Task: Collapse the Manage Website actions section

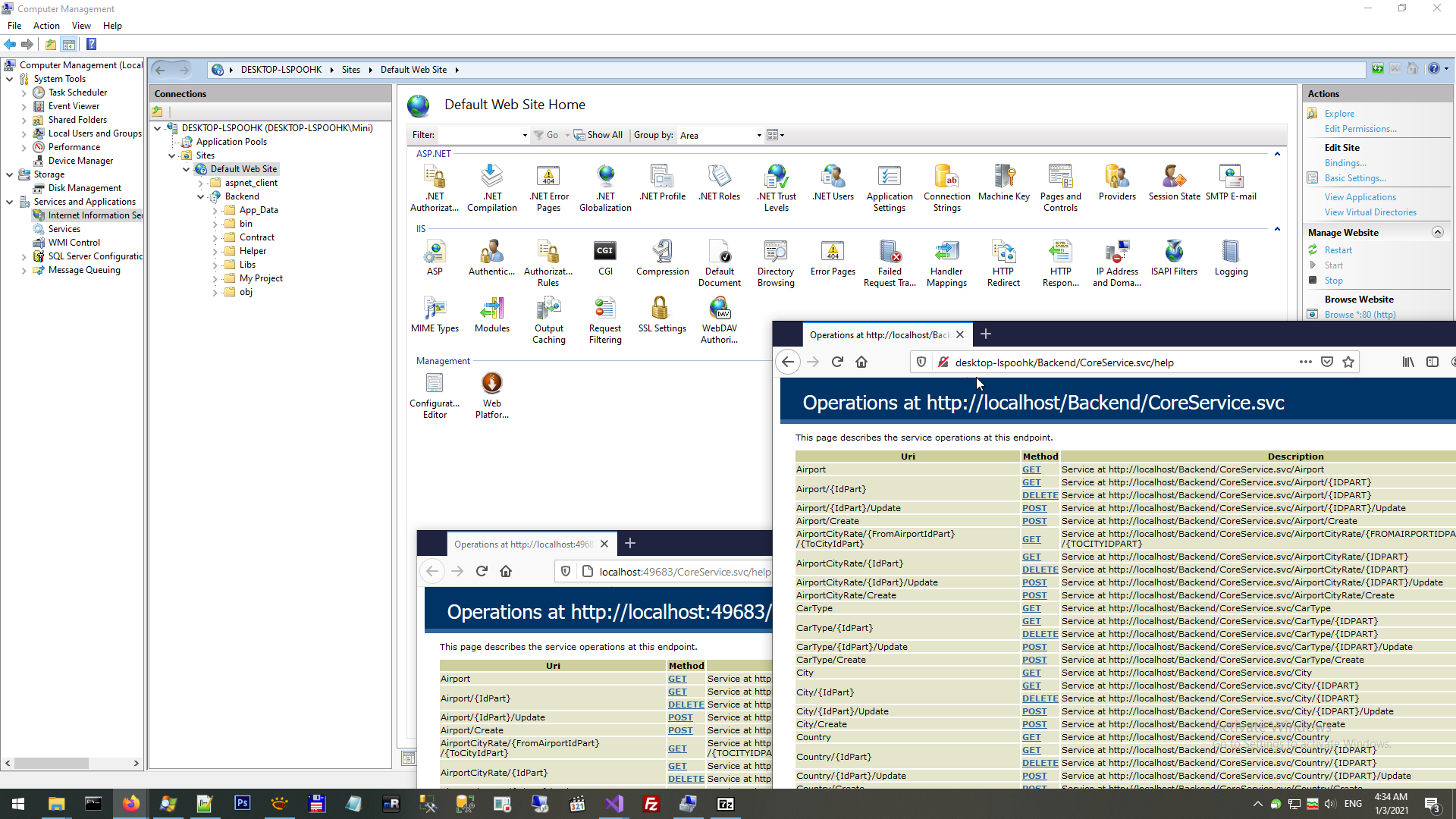Action: [x=1437, y=233]
